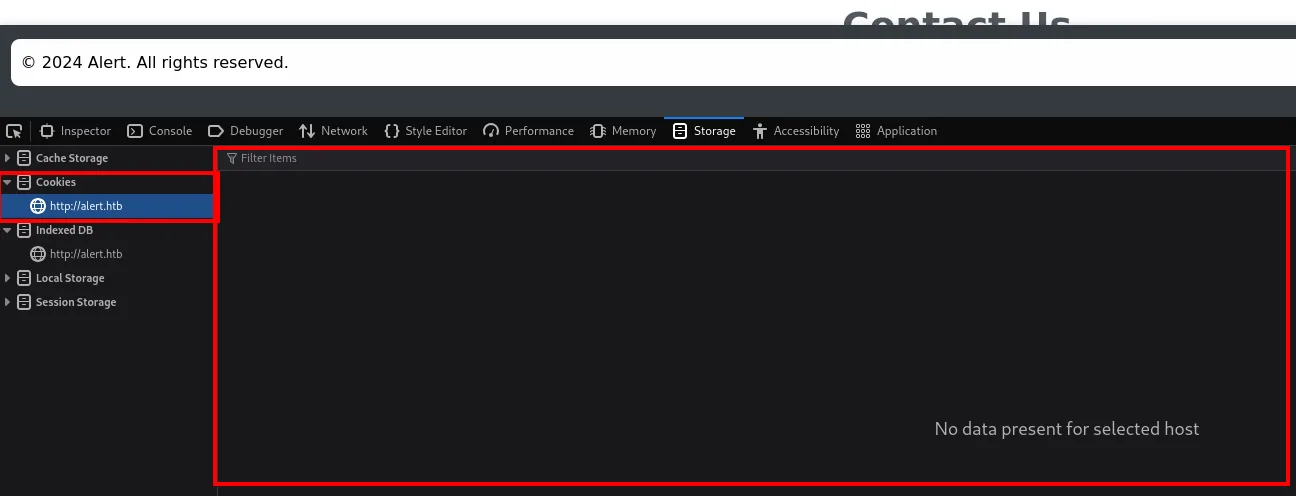Click the '© 2024 Alert. All rights reserved.' footer text
Screen dimensions: 1296x496
pyautogui.click(x=155, y=62)
